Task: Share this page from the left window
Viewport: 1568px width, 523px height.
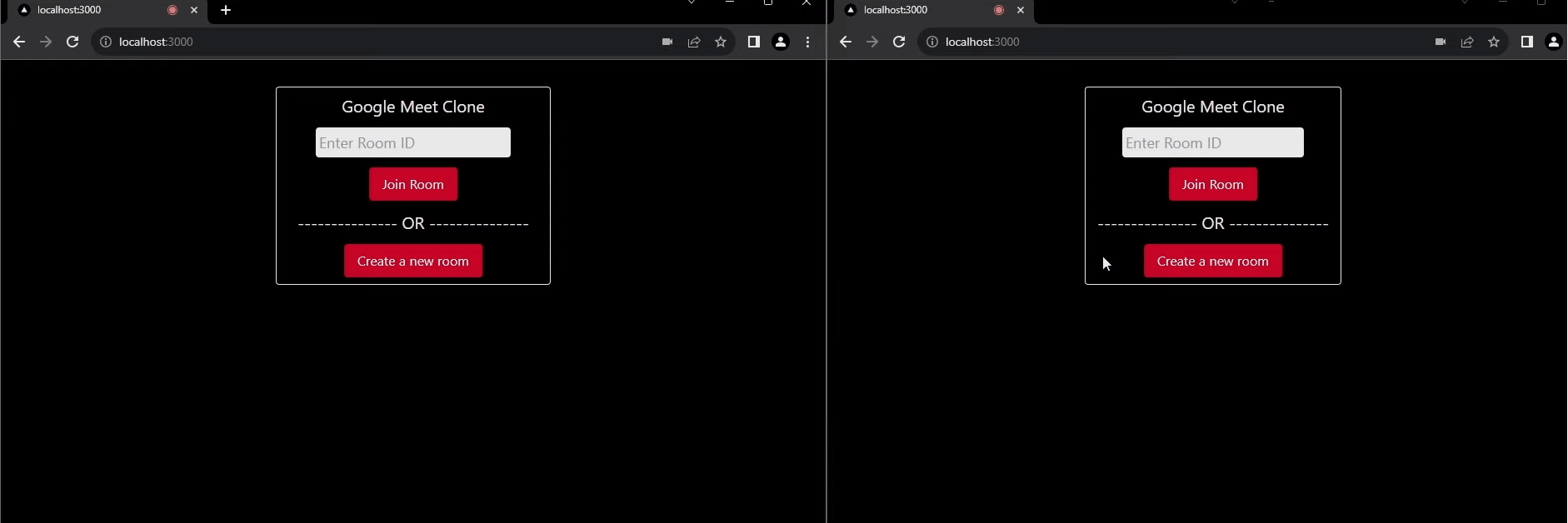Action: [x=694, y=42]
